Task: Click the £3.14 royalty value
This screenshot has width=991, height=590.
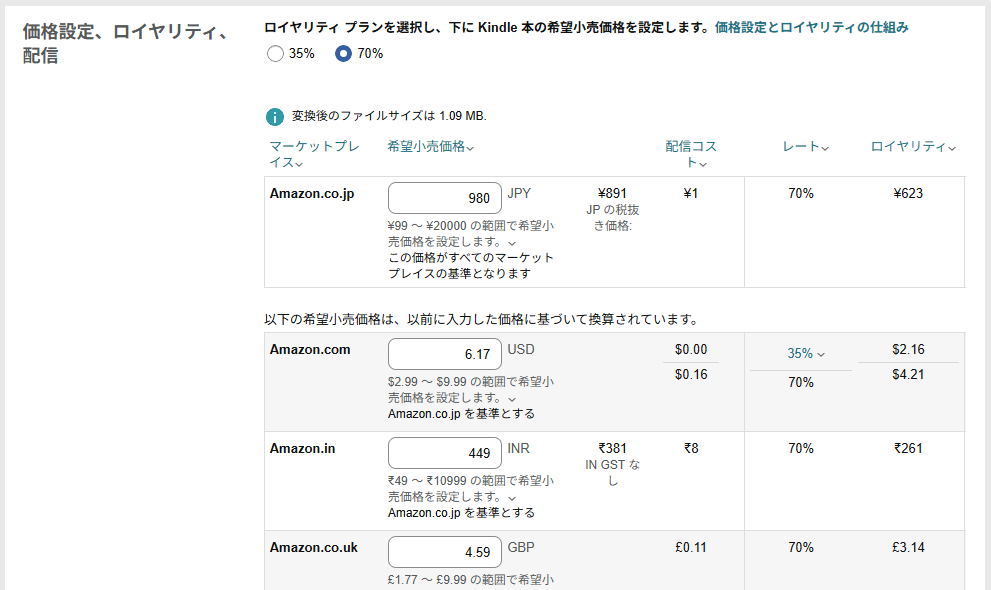Action: point(908,548)
